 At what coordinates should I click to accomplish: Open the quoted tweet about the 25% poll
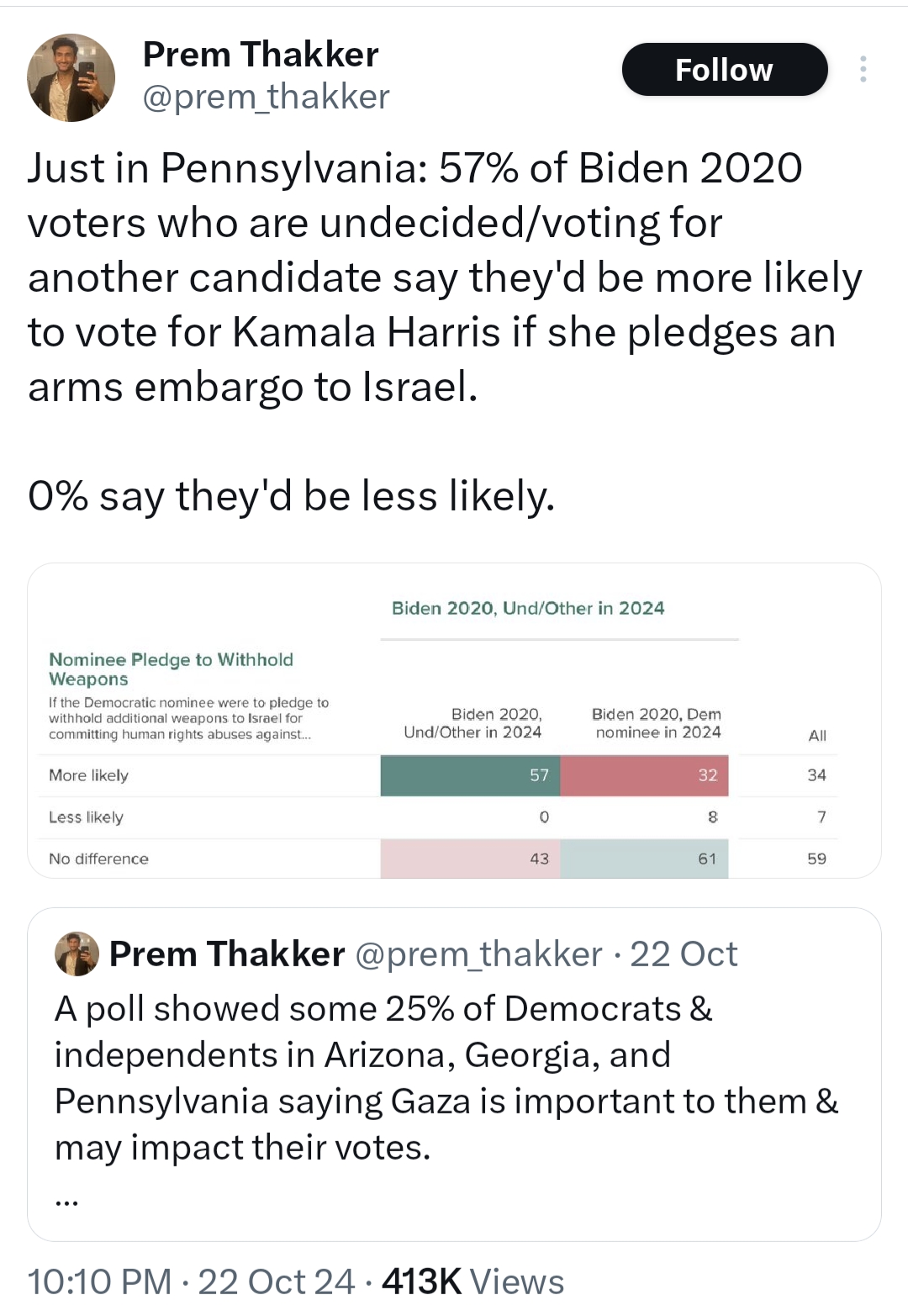coord(446,1076)
